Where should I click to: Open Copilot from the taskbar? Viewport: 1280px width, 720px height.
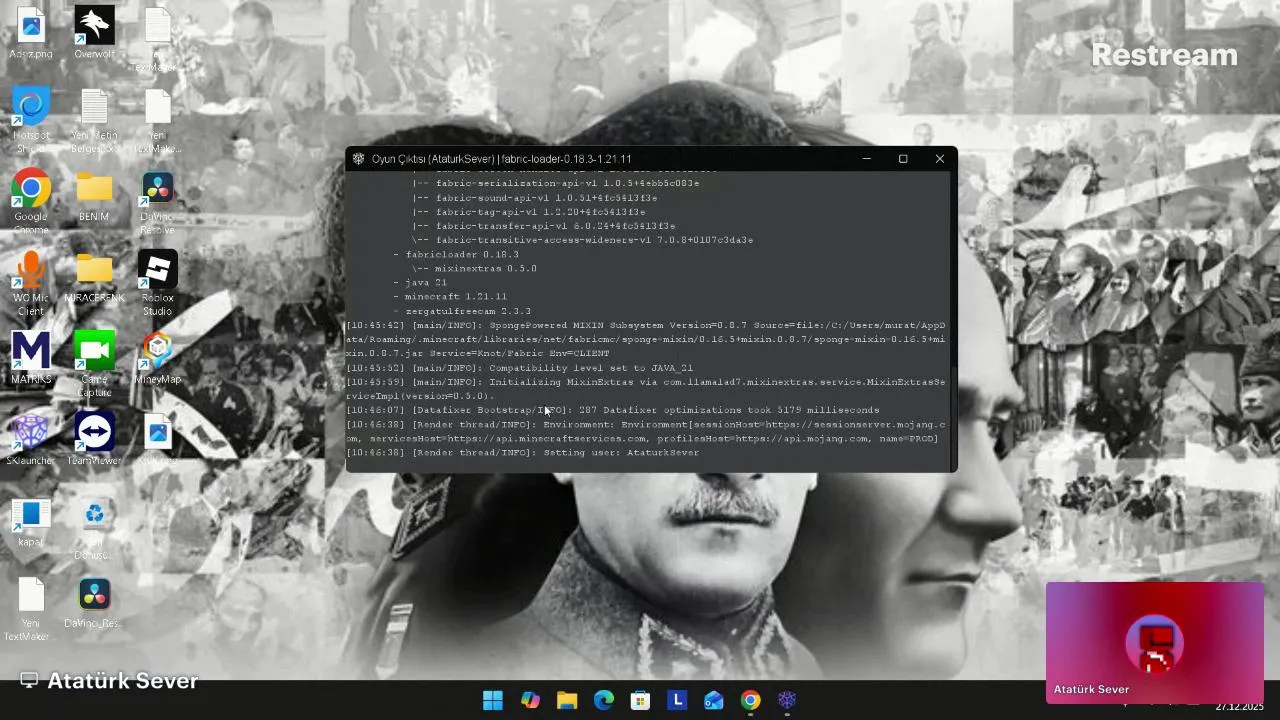point(530,700)
